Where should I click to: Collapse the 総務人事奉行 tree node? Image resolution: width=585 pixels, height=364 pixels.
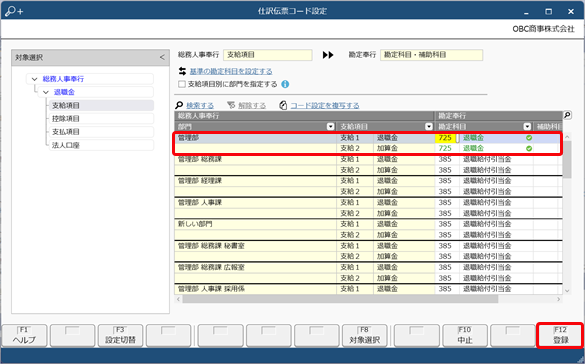[x=35, y=79]
